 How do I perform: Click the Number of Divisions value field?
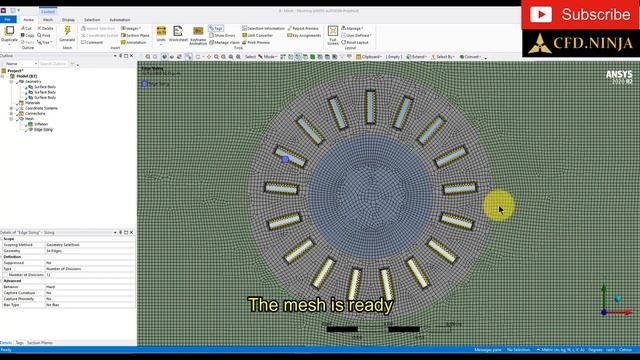click(x=90, y=275)
